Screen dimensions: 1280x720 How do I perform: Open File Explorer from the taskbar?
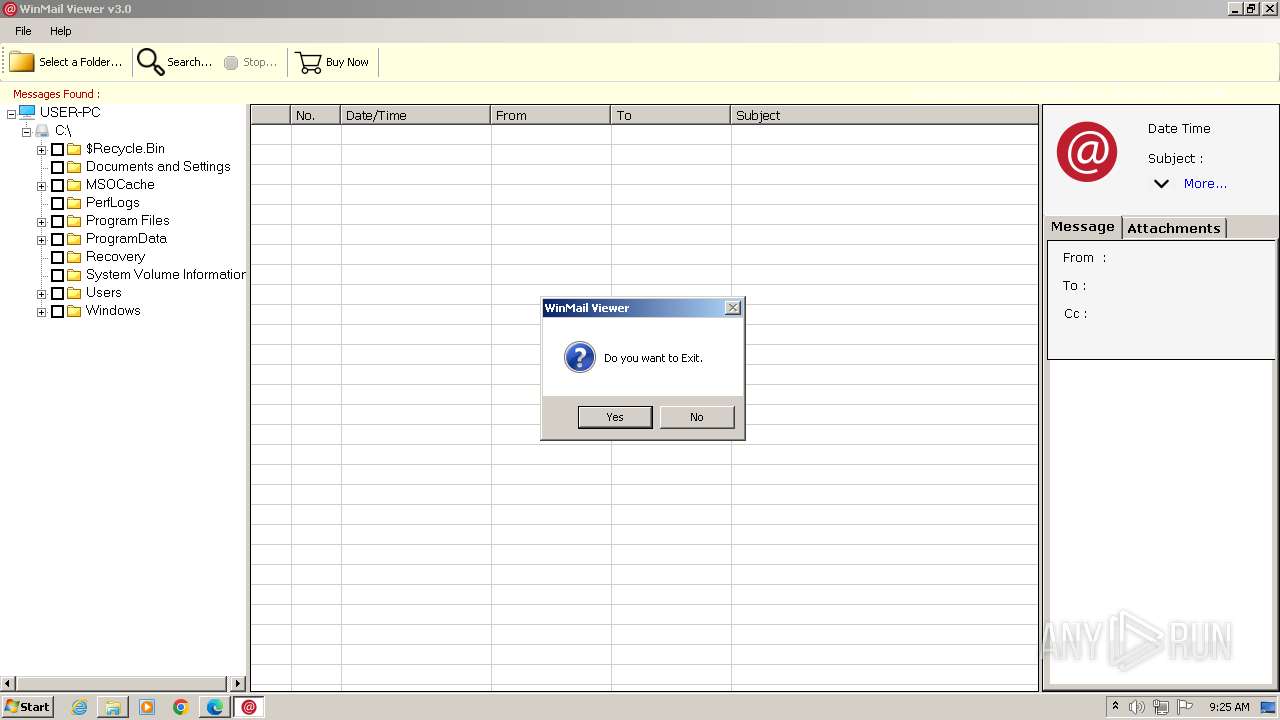tap(113, 707)
